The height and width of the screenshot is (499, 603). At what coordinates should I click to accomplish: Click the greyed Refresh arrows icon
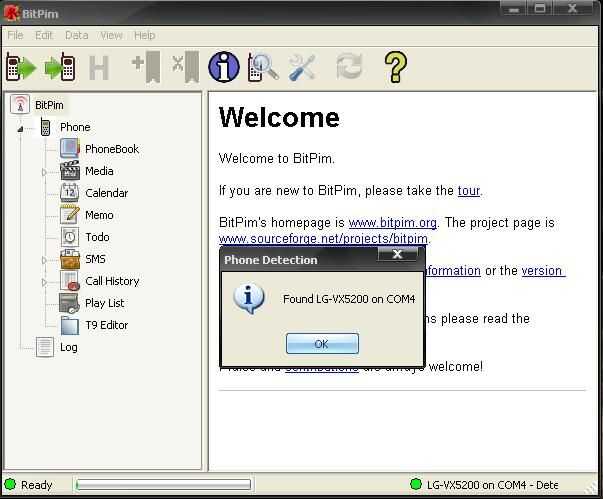pos(349,67)
